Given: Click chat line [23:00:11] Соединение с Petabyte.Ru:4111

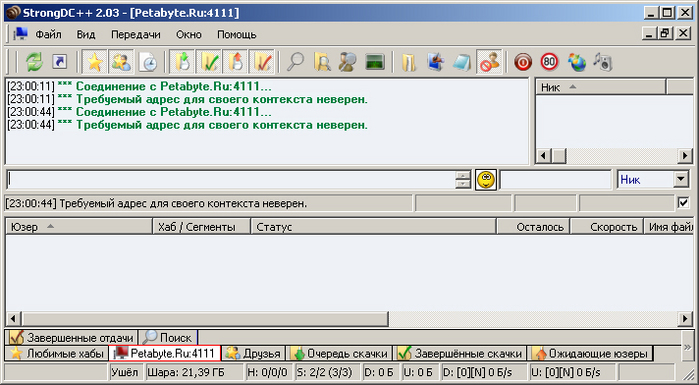Looking at the screenshot, I should coord(140,86).
